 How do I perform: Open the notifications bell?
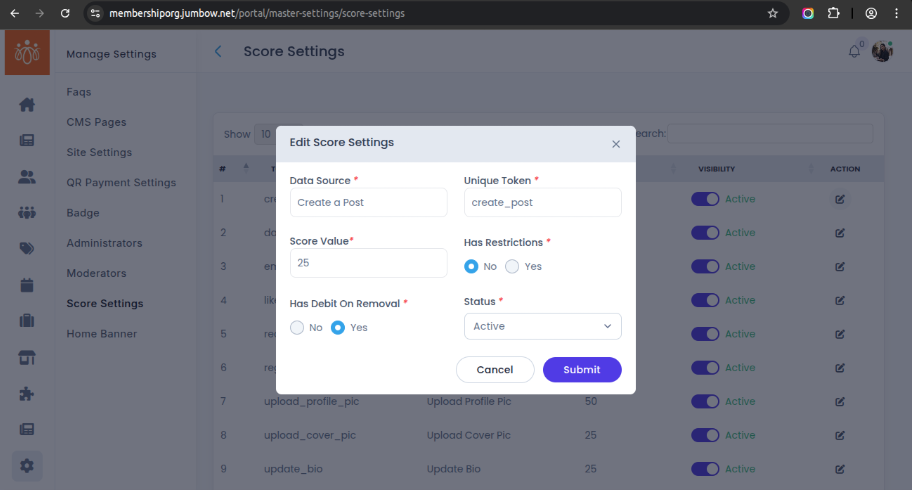coord(854,52)
